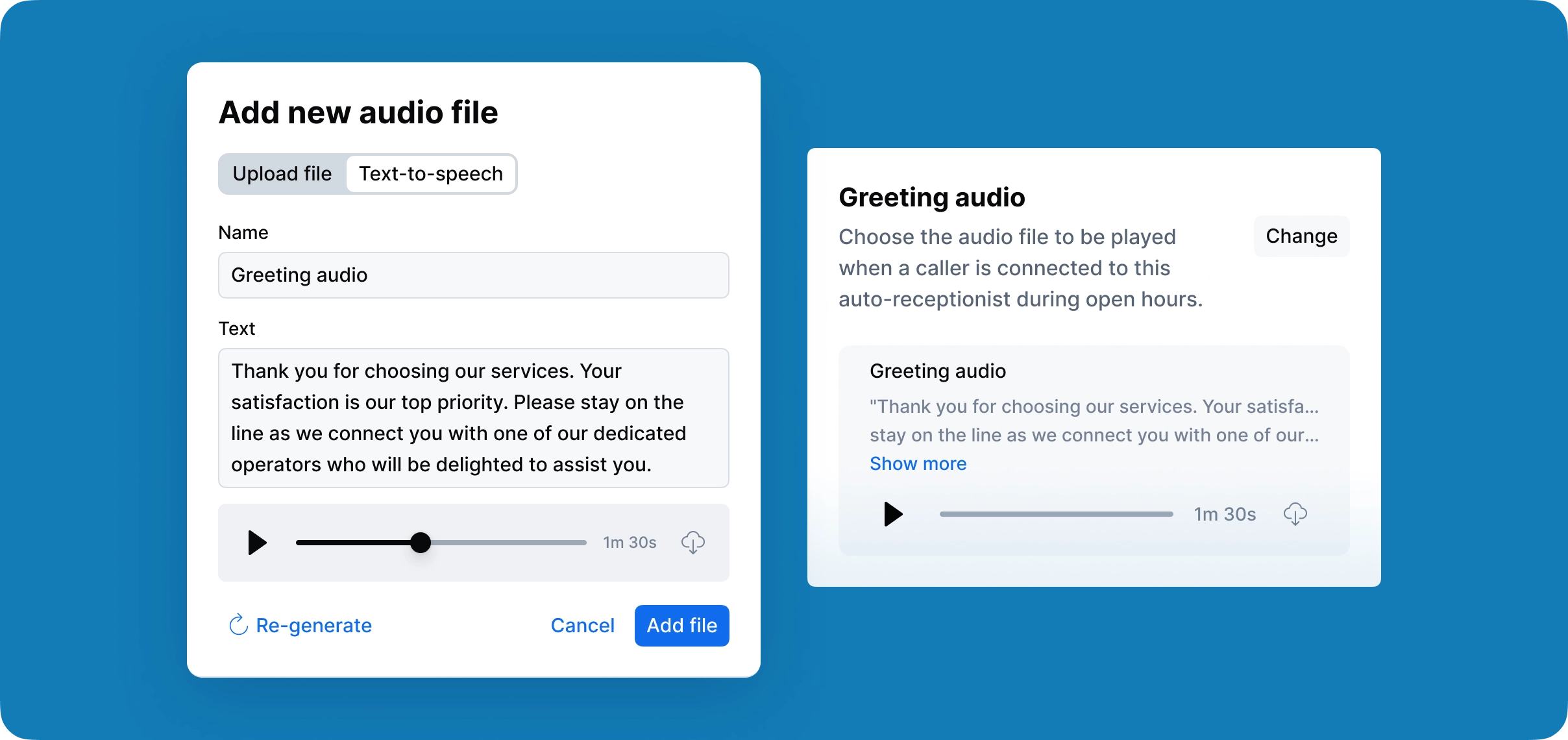This screenshot has width=1568, height=740.
Task: Click the Add file button
Action: point(681,625)
